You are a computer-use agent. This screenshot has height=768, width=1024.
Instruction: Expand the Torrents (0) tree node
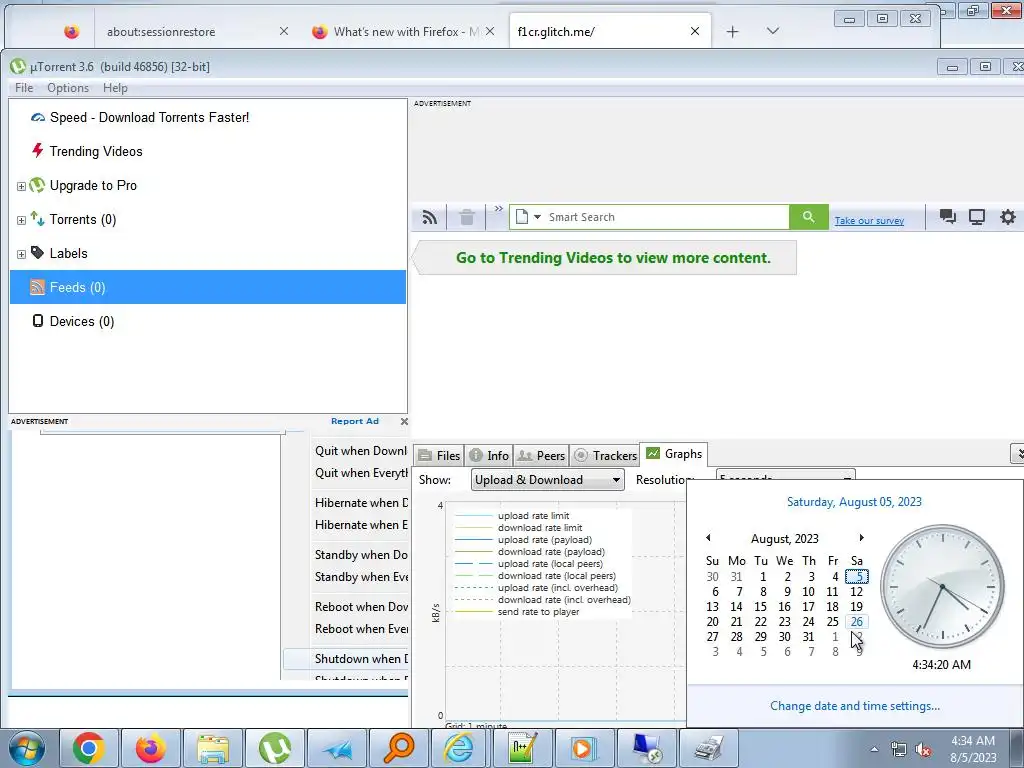click(x=21, y=220)
